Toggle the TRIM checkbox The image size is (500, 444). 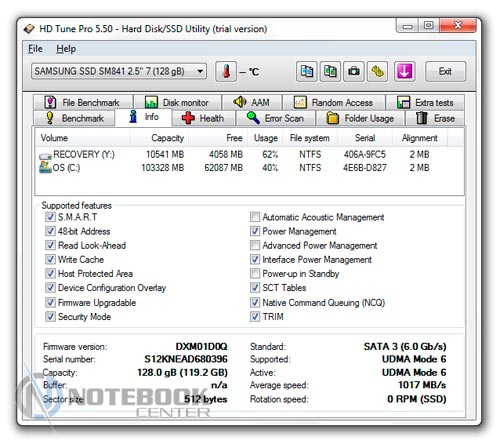click(x=255, y=316)
